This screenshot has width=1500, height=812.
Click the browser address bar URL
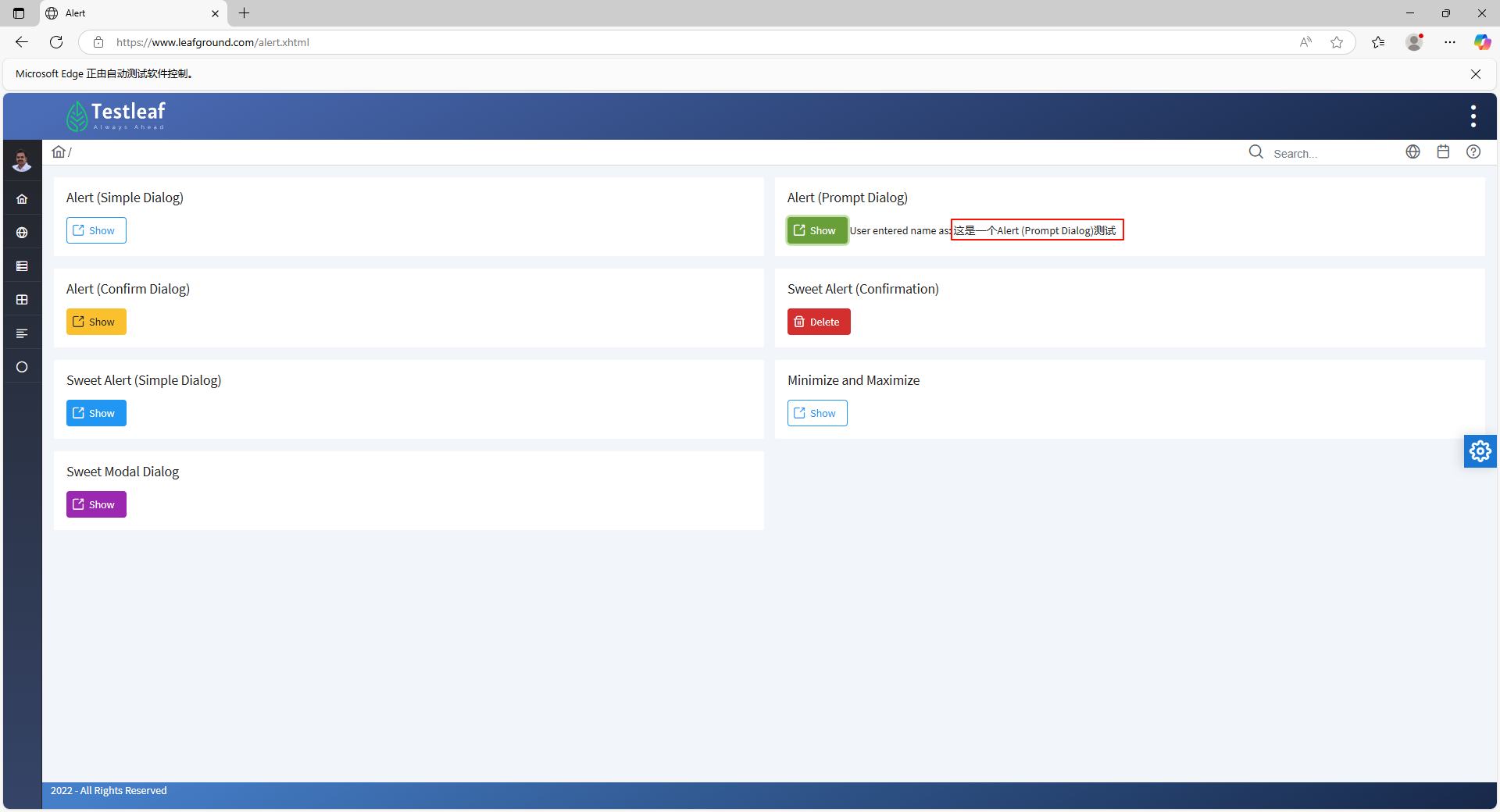tap(212, 42)
